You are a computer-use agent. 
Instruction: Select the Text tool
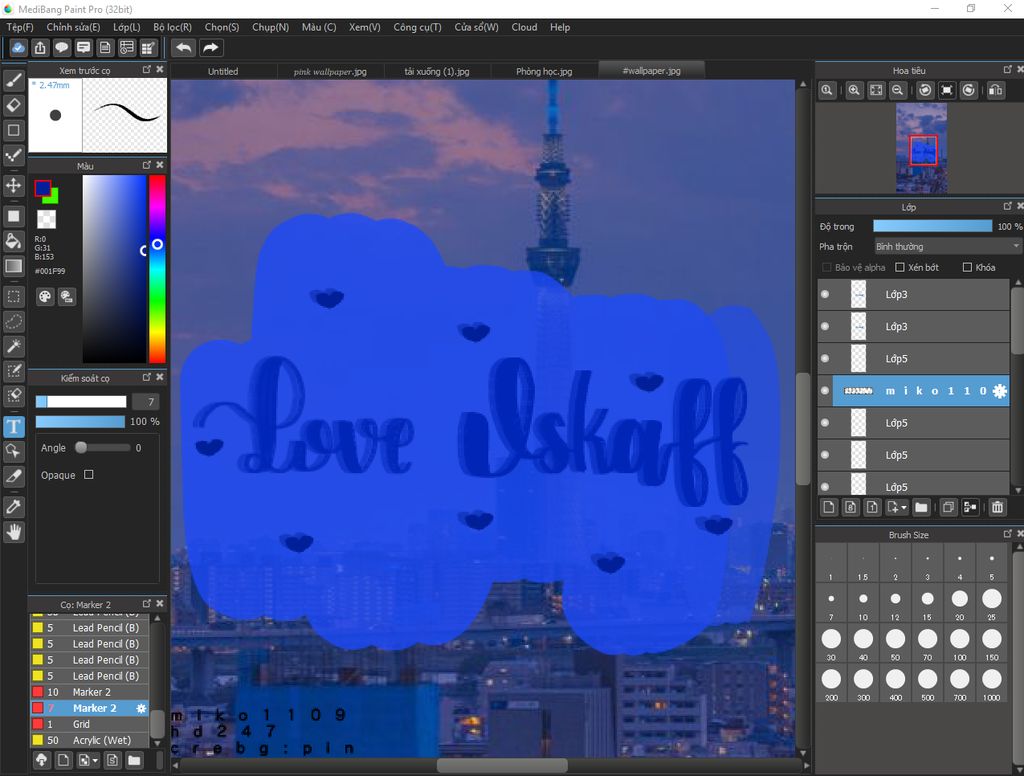(x=13, y=427)
